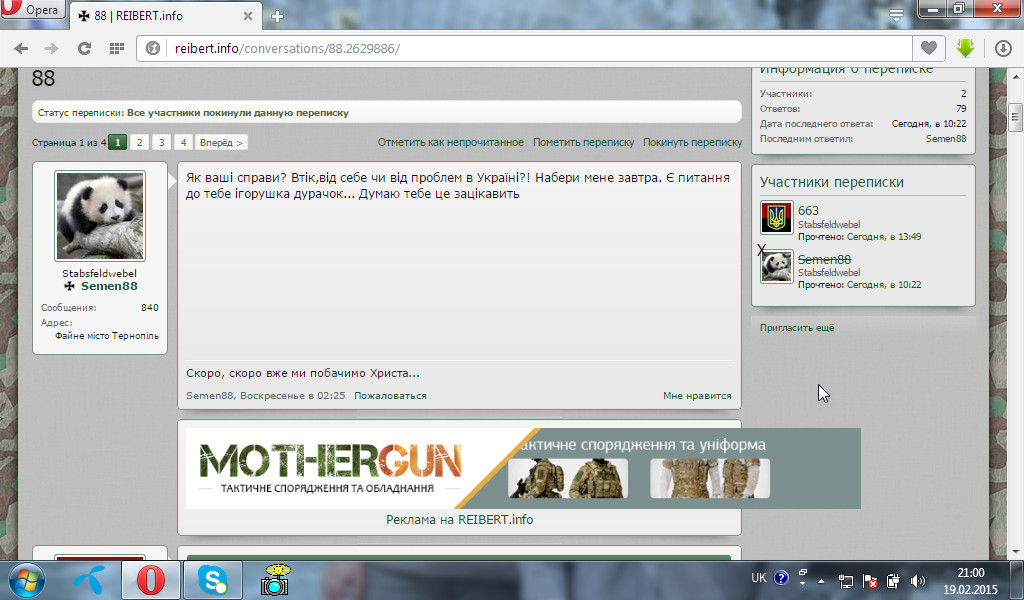Open Skype from the taskbar
Screen dimensions: 1024x600
tap(213, 580)
